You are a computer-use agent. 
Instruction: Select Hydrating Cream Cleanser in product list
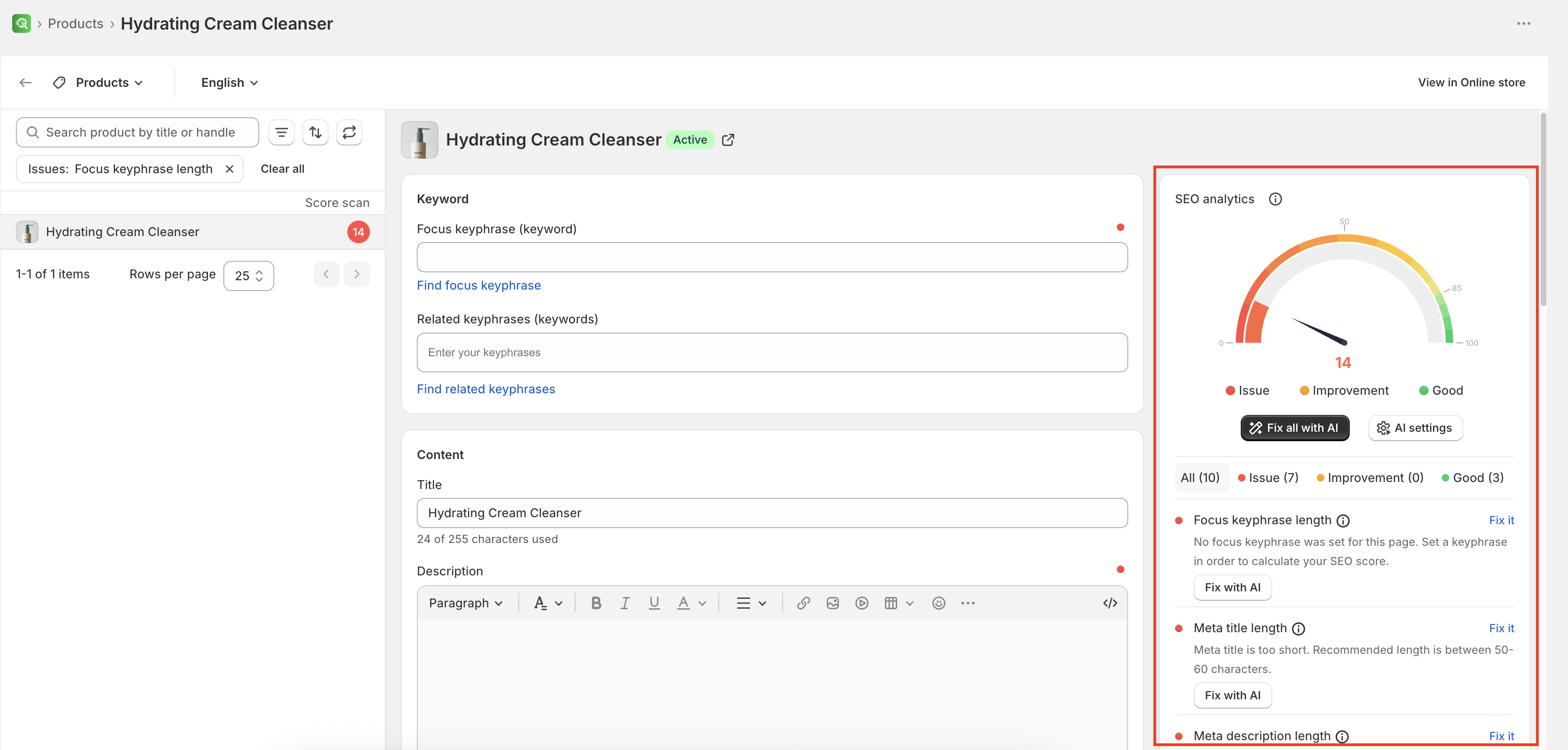(x=192, y=232)
